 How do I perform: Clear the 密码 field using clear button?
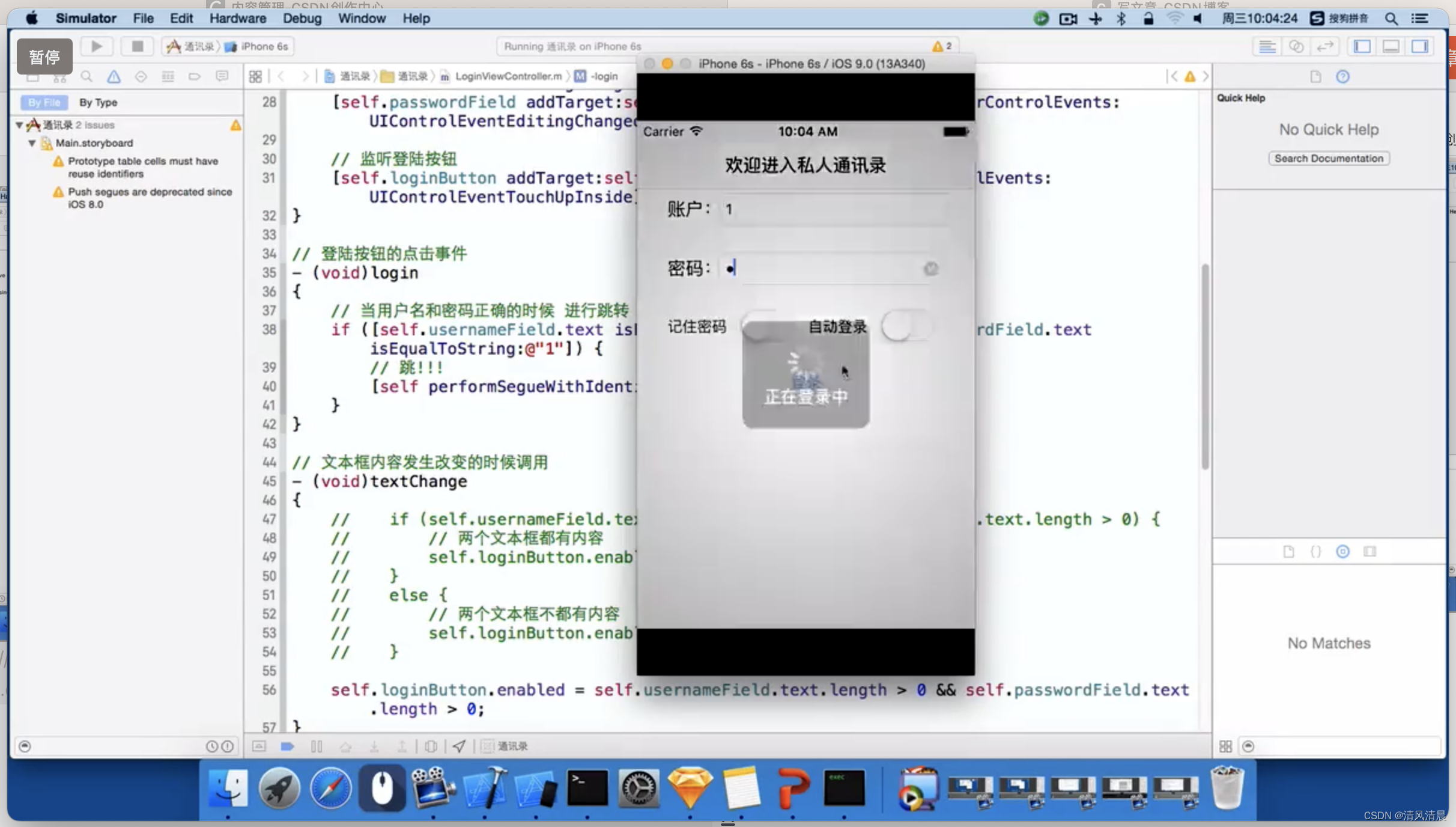(930, 269)
